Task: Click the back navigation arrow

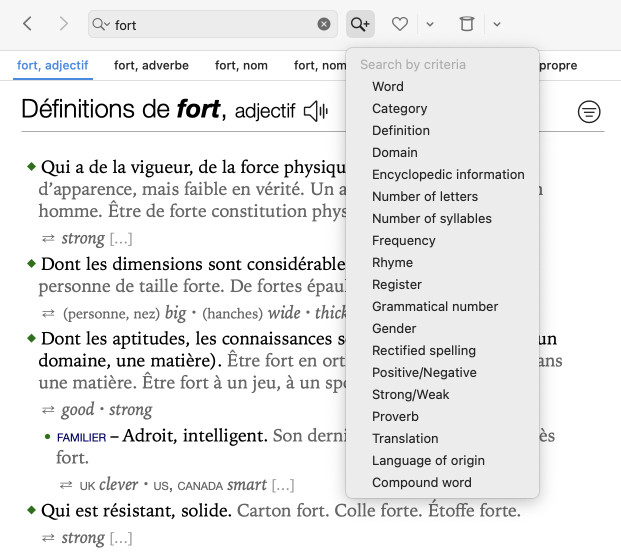Action: click(27, 23)
